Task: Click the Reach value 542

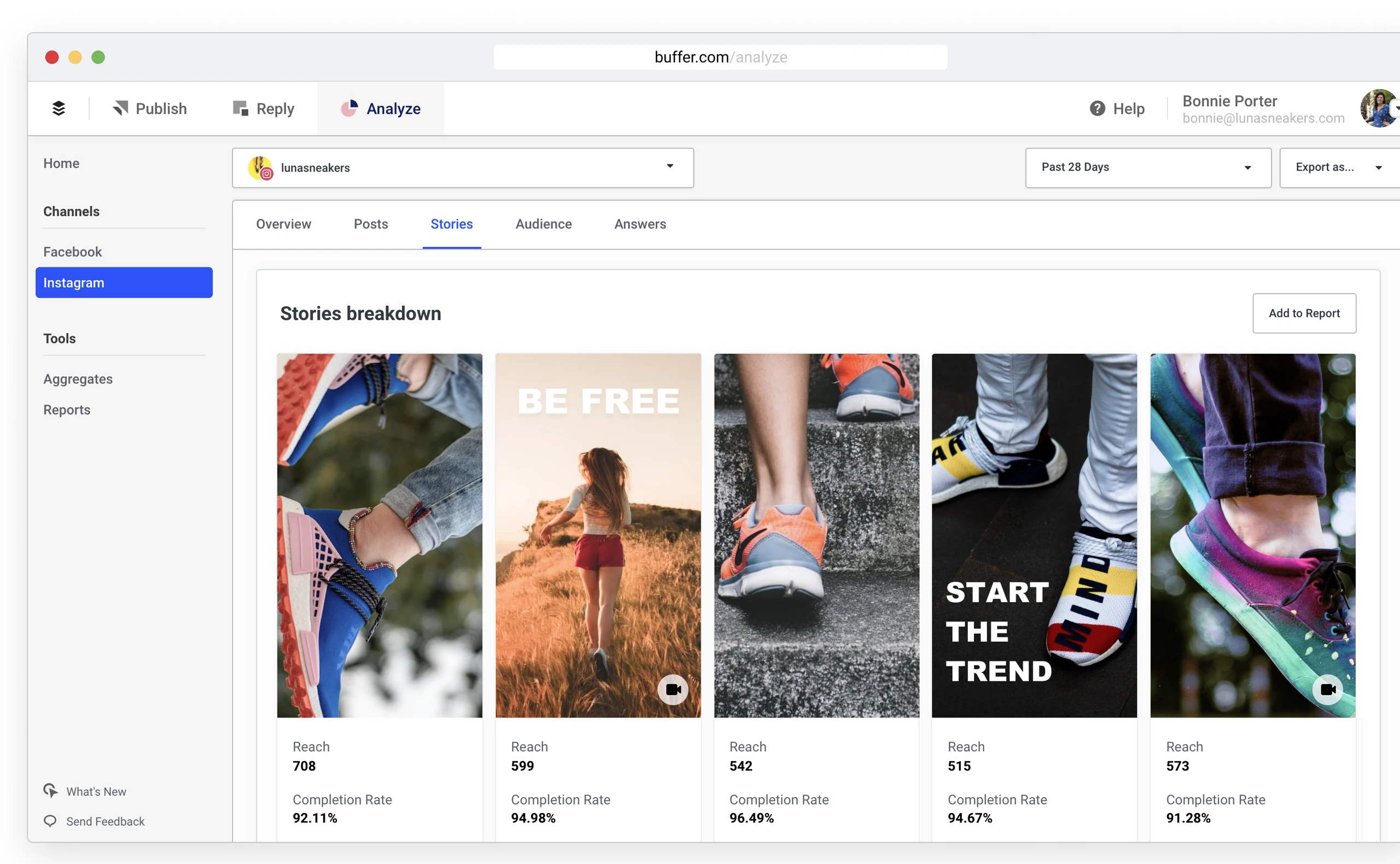Action: [740, 766]
